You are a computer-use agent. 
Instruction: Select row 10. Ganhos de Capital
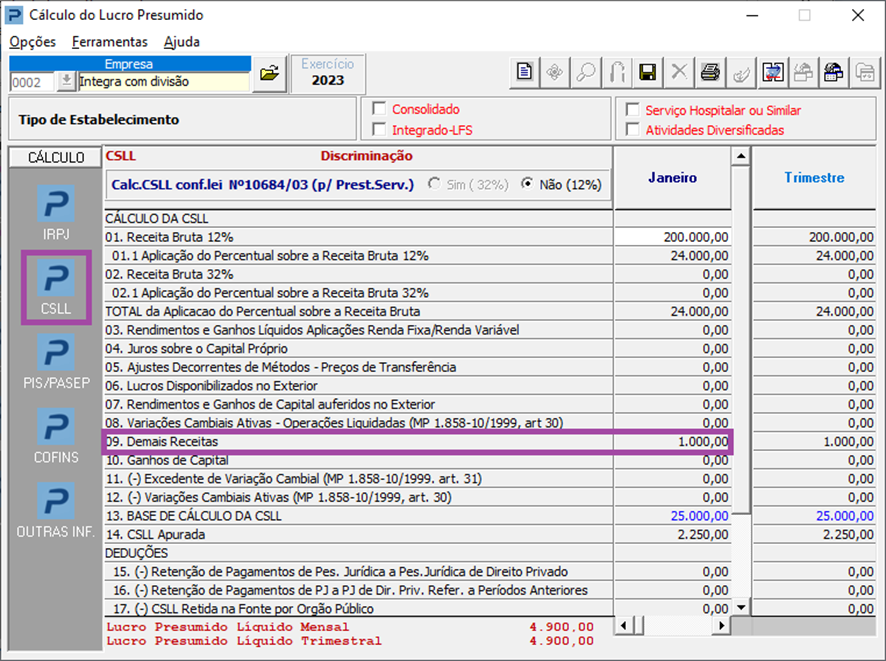[358, 460]
